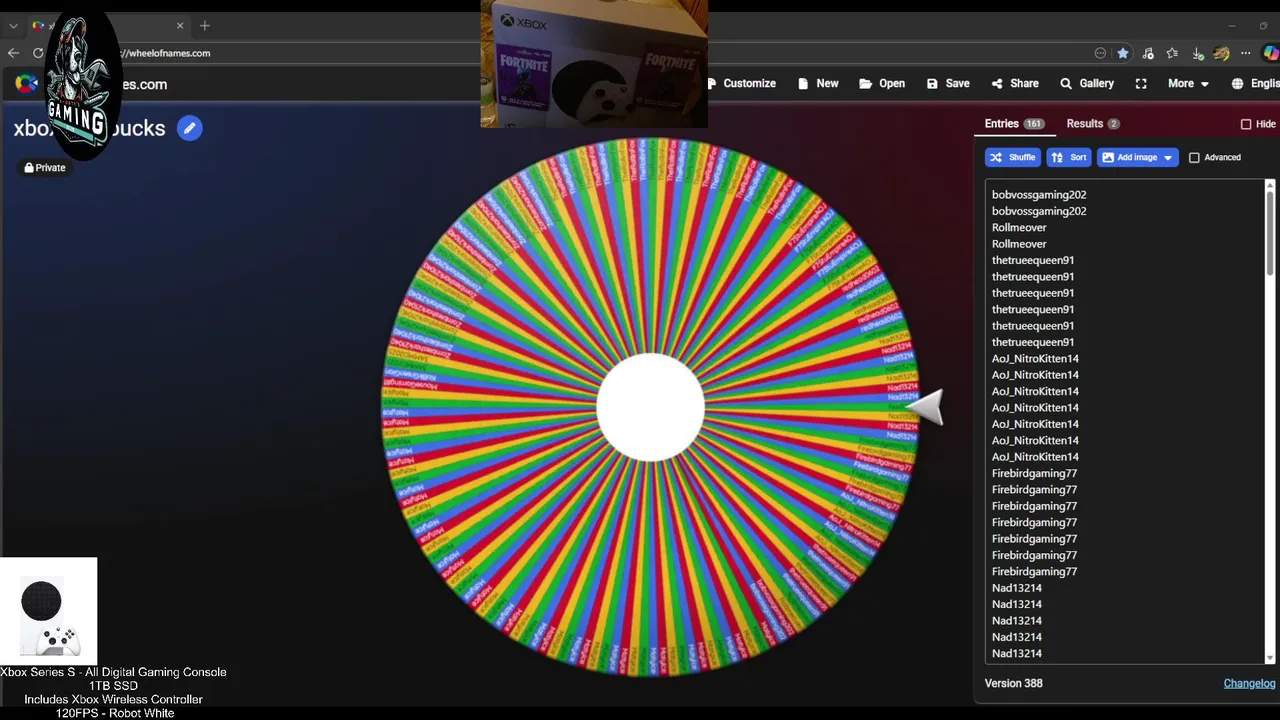This screenshot has width=1280, height=720.
Task: Click the blue pencil edit title icon
Action: (x=190, y=128)
